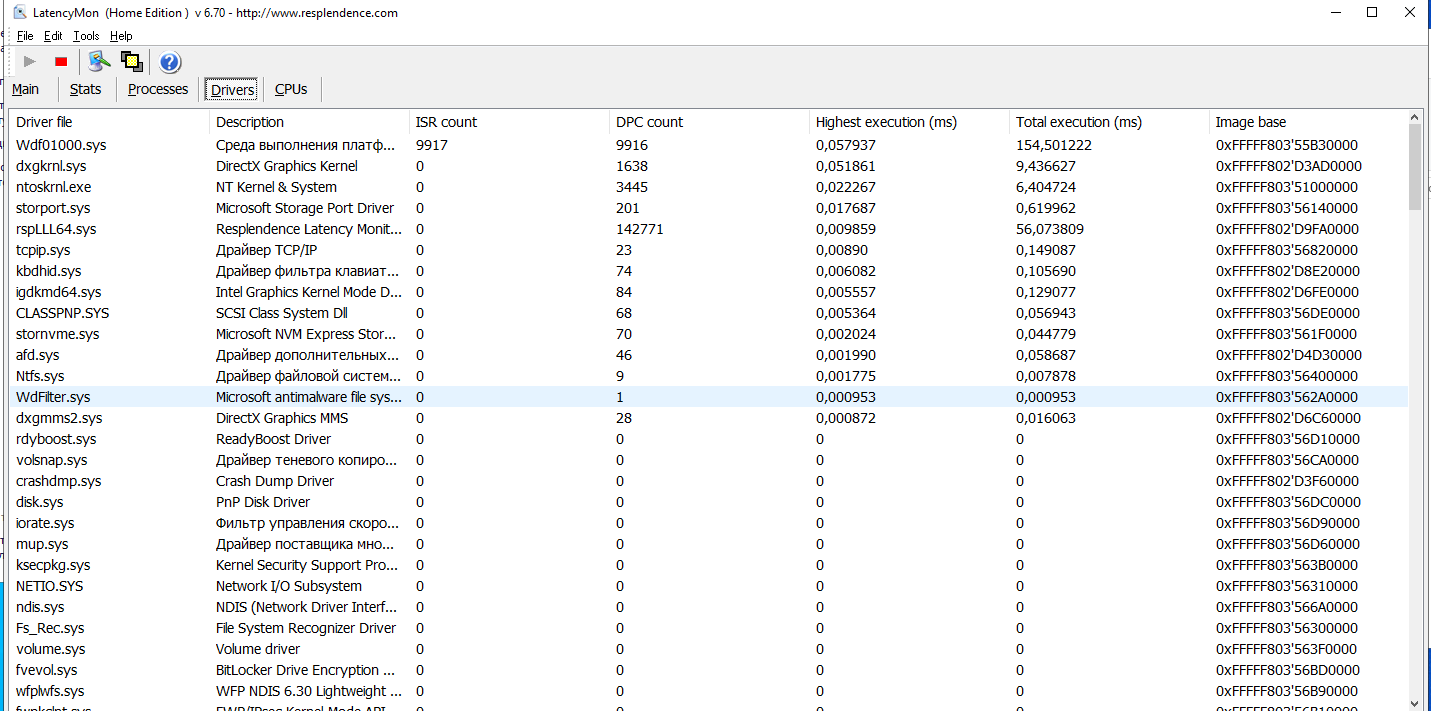Screen dimensions: 1431x711
Task: Select the dxgkrnl.sys driver row
Action: coord(708,166)
